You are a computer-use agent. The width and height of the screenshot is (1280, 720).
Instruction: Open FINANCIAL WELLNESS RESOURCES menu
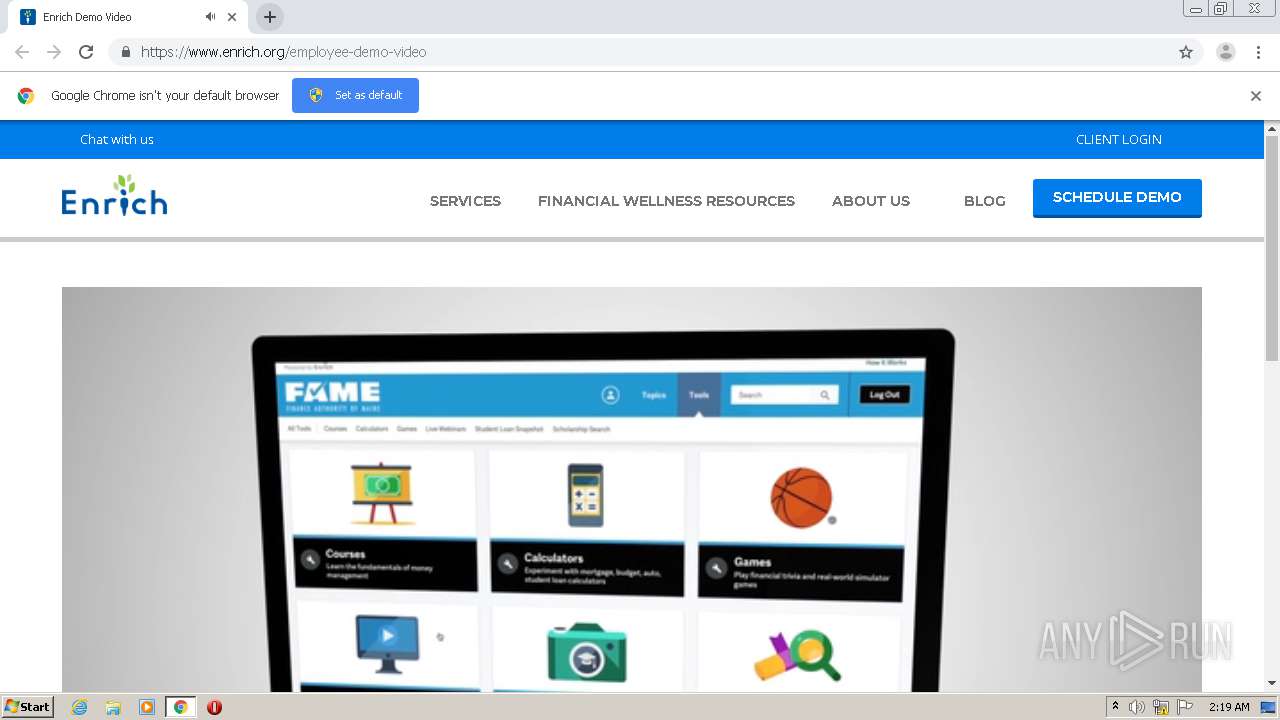[666, 201]
